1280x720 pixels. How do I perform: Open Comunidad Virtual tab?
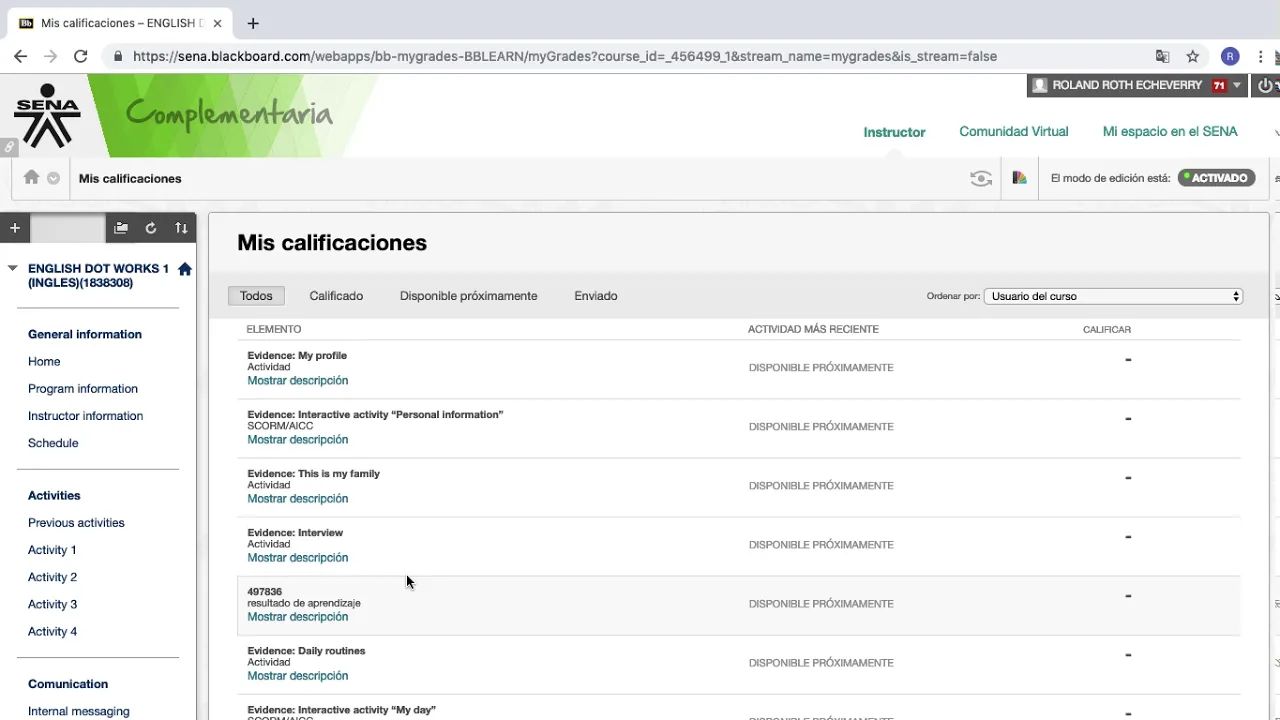click(x=1013, y=132)
